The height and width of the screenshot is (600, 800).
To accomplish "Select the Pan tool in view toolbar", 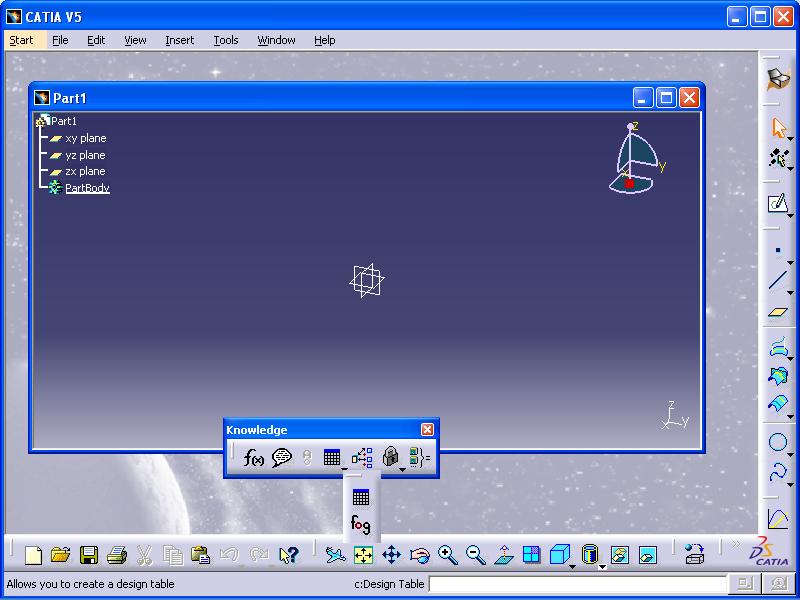I will tap(391, 555).
